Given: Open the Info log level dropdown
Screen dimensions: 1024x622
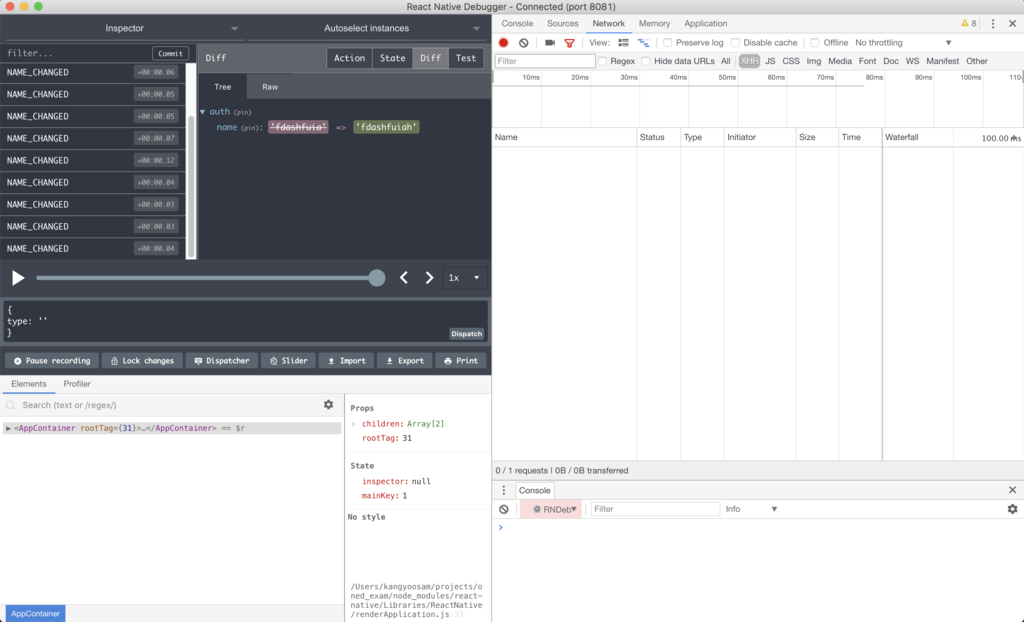Looking at the screenshot, I should point(751,509).
